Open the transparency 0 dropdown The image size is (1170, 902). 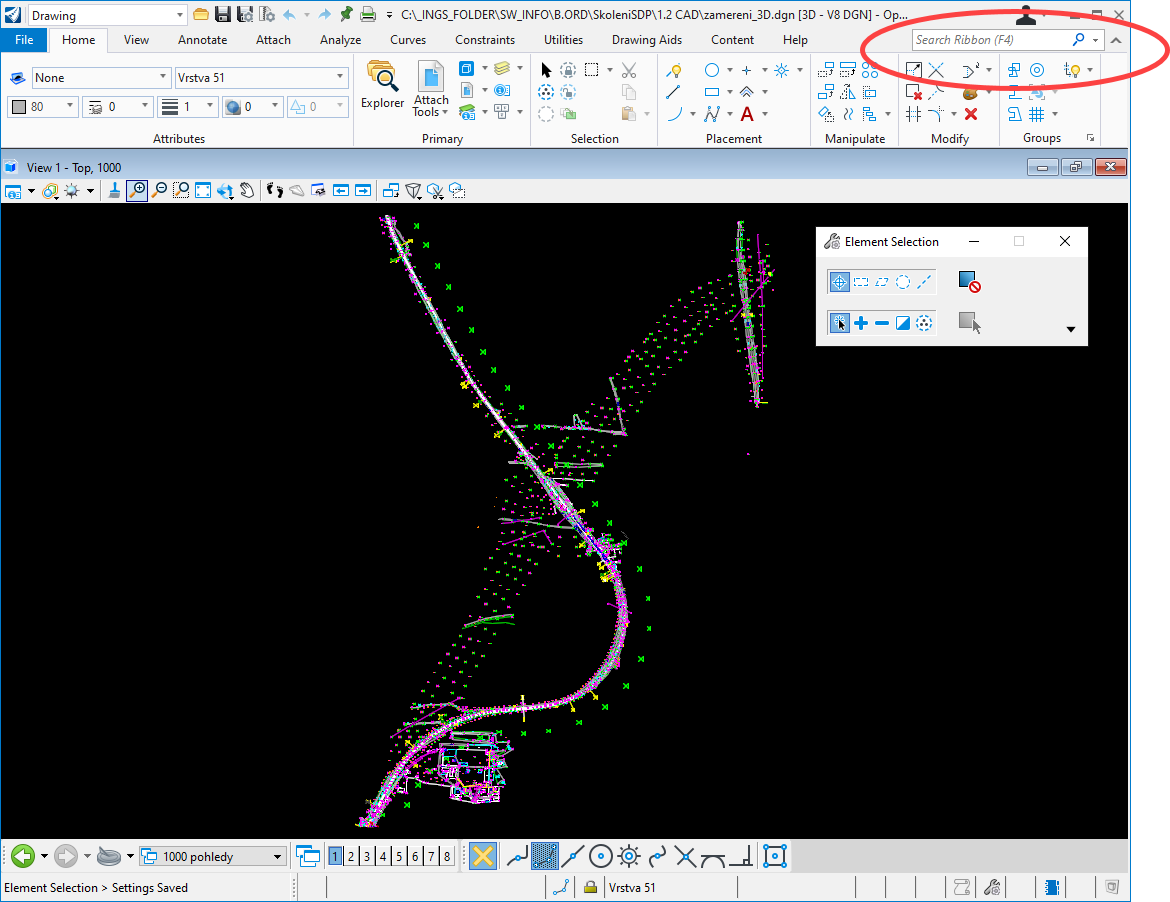pos(253,107)
